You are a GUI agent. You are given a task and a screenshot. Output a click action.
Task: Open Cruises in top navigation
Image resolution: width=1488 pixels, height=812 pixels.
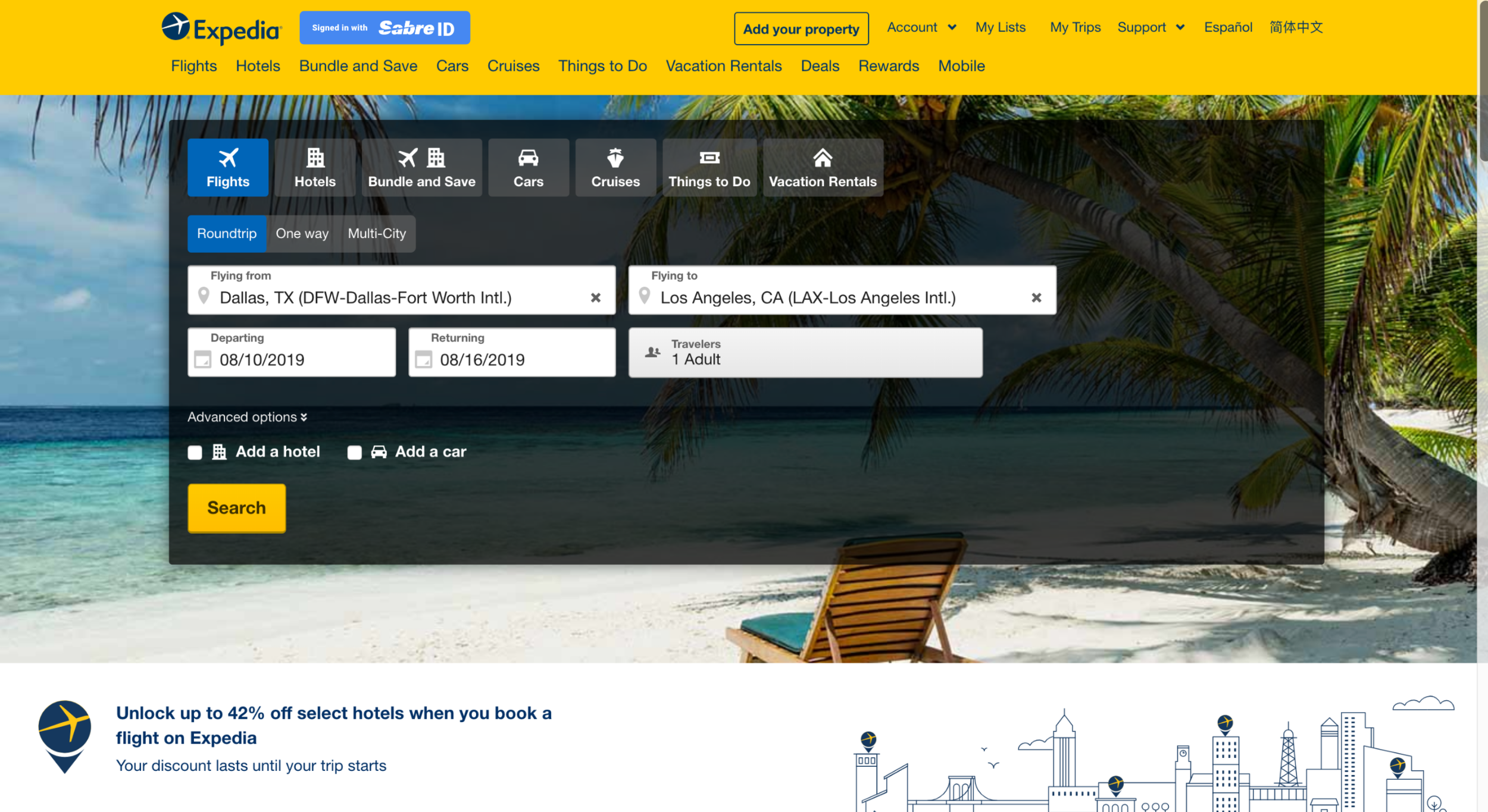pos(513,66)
